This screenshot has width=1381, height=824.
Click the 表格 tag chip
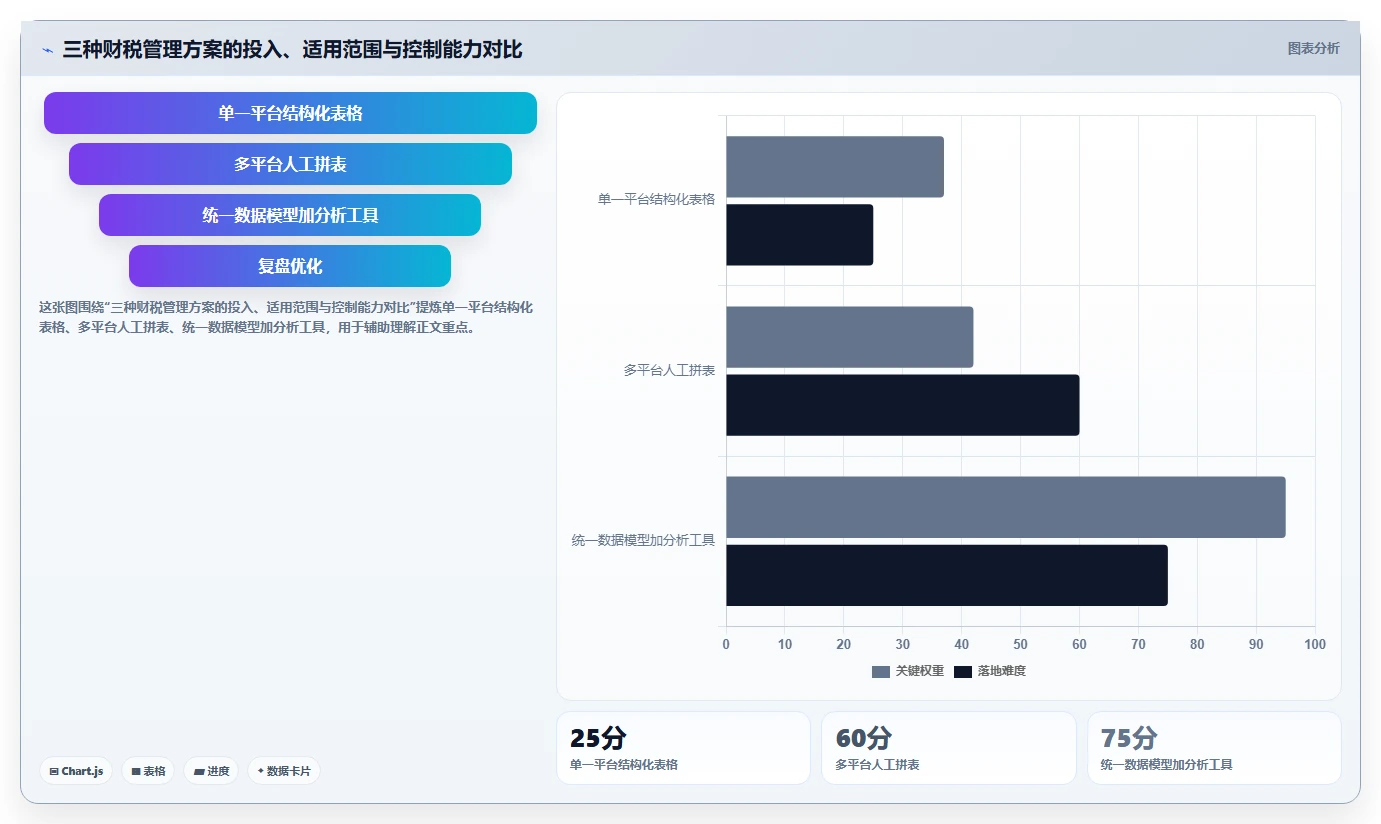coord(148,771)
